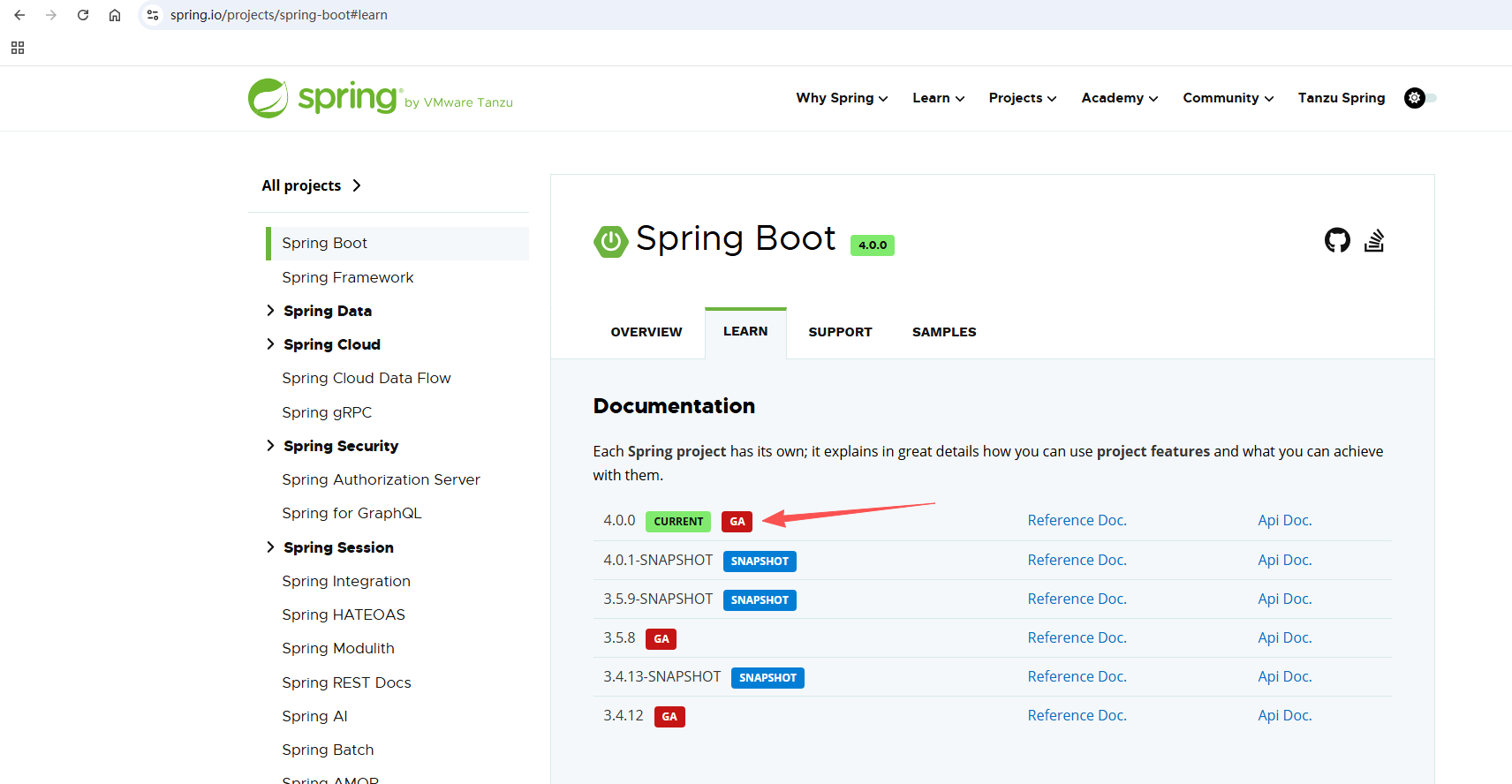
Task: Open the Academy dropdown menu
Action: point(1120,98)
